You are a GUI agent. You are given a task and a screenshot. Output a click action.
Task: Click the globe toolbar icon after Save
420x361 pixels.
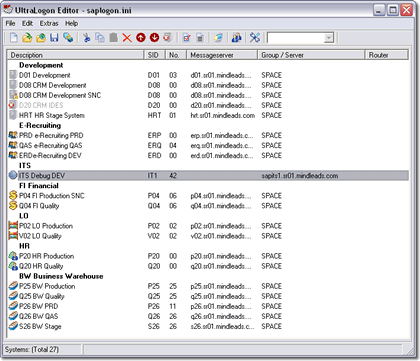click(68, 38)
